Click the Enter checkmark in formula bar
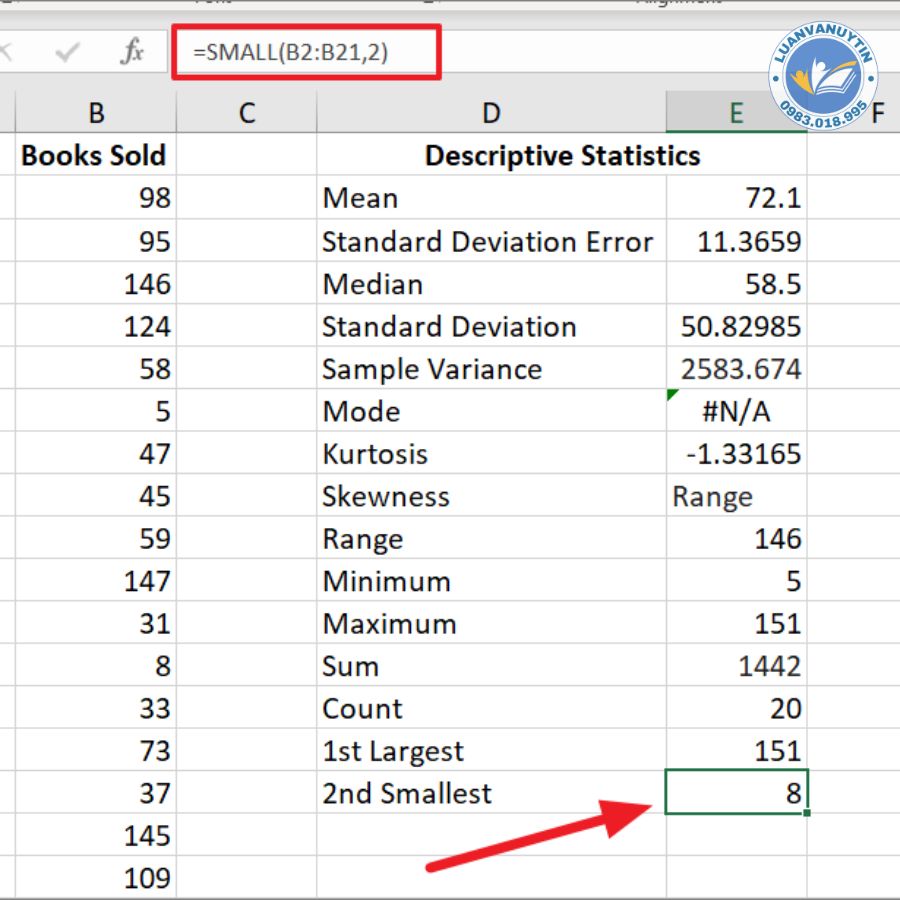This screenshot has width=900, height=900. click(x=67, y=53)
